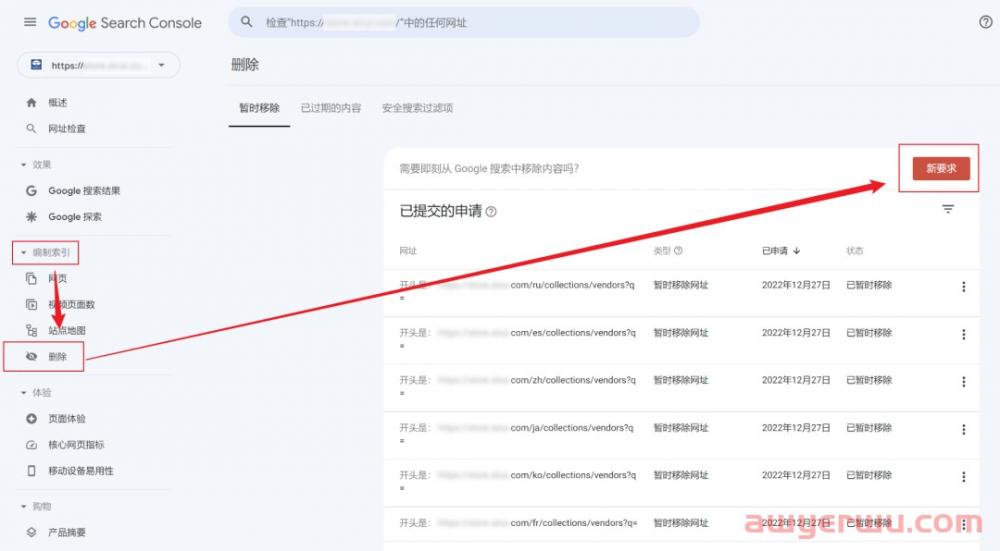Click the red 新要求 button
The image size is (1000, 551).
click(x=940, y=169)
